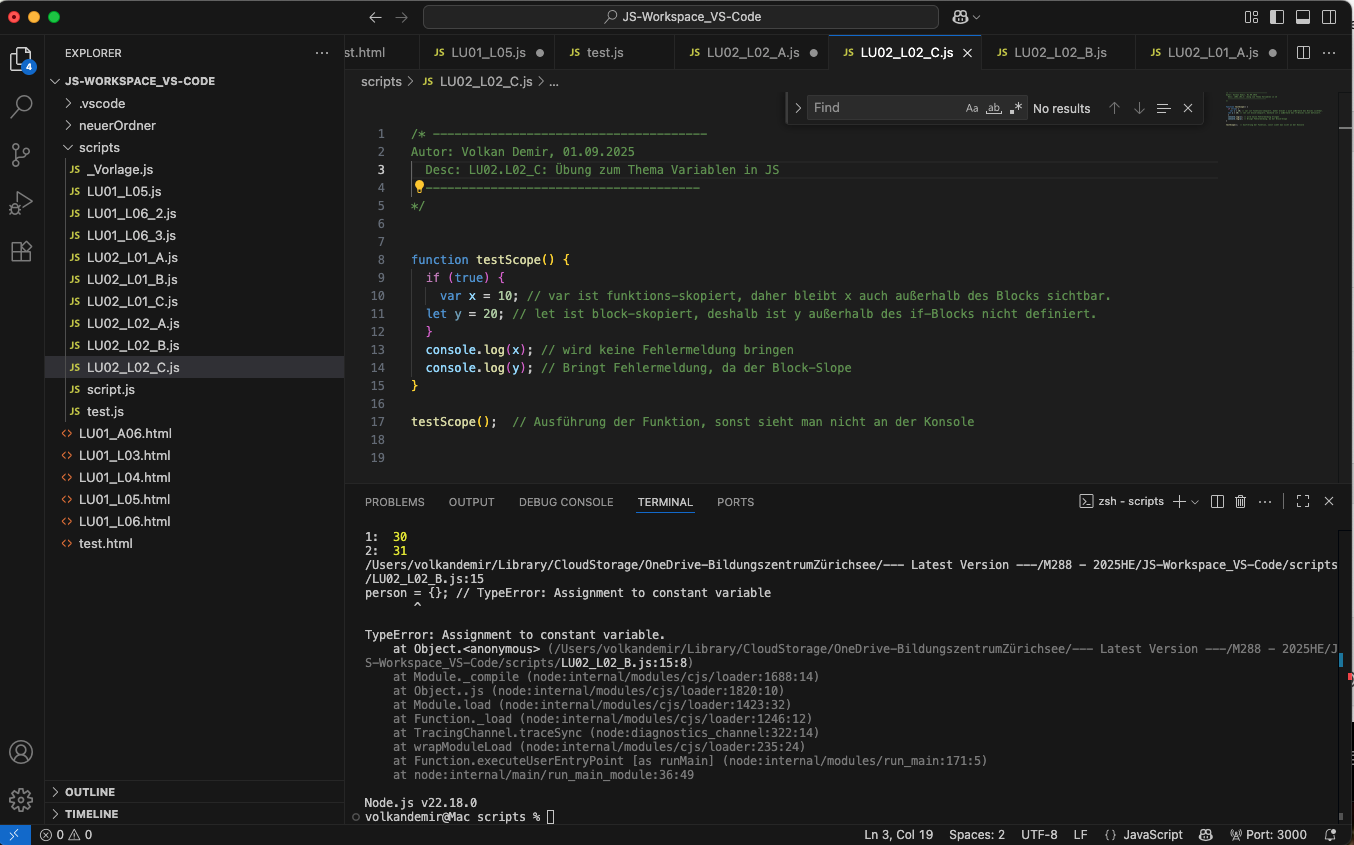Maximize the panel size
The width and height of the screenshot is (1354, 845).
tap(1303, 501)
